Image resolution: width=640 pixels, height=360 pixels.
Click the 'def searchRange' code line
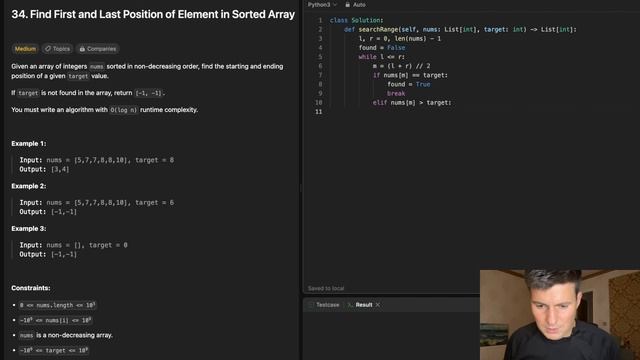click(460, 29)
